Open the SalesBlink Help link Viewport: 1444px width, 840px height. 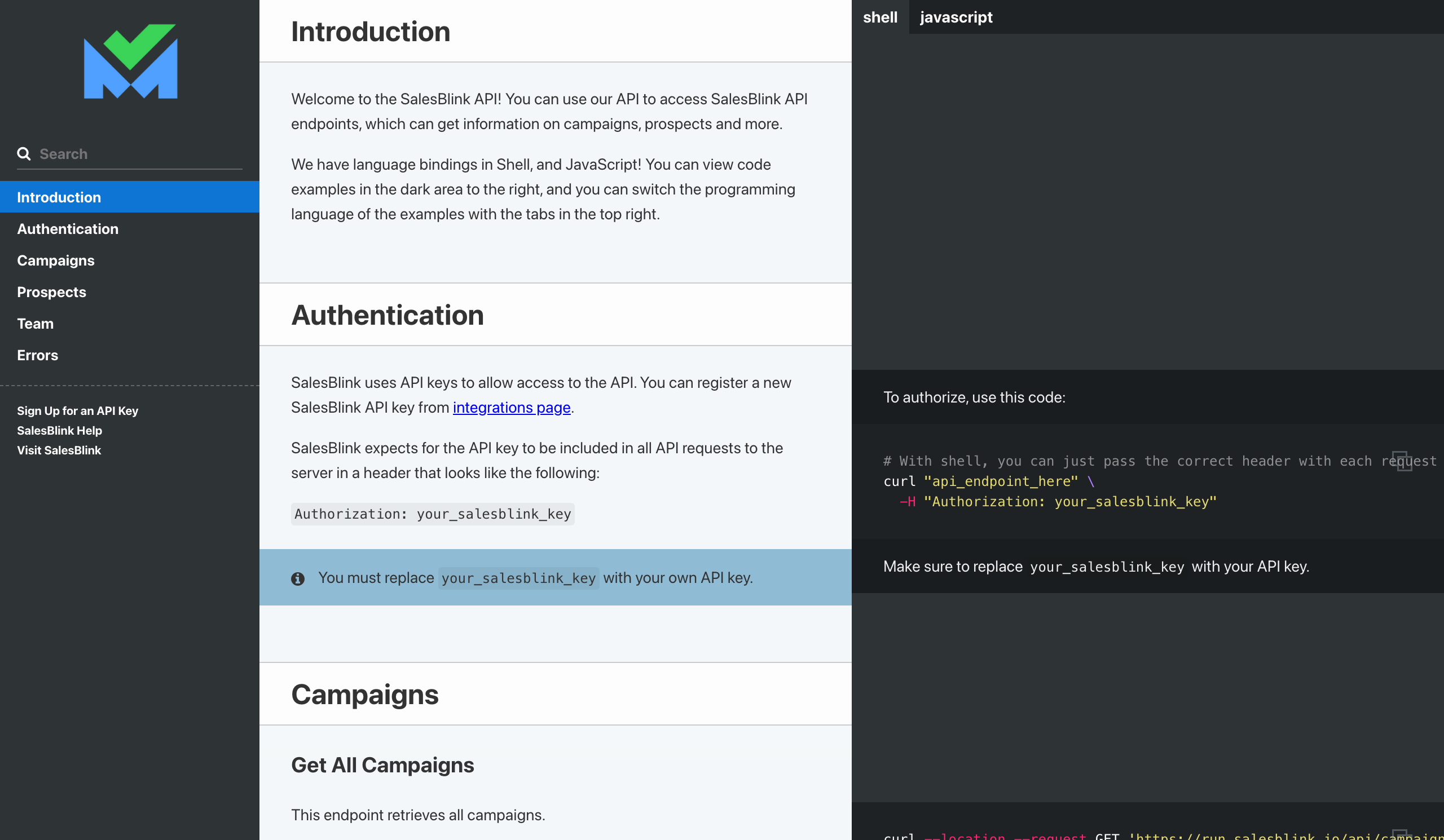tap(60, 430)
